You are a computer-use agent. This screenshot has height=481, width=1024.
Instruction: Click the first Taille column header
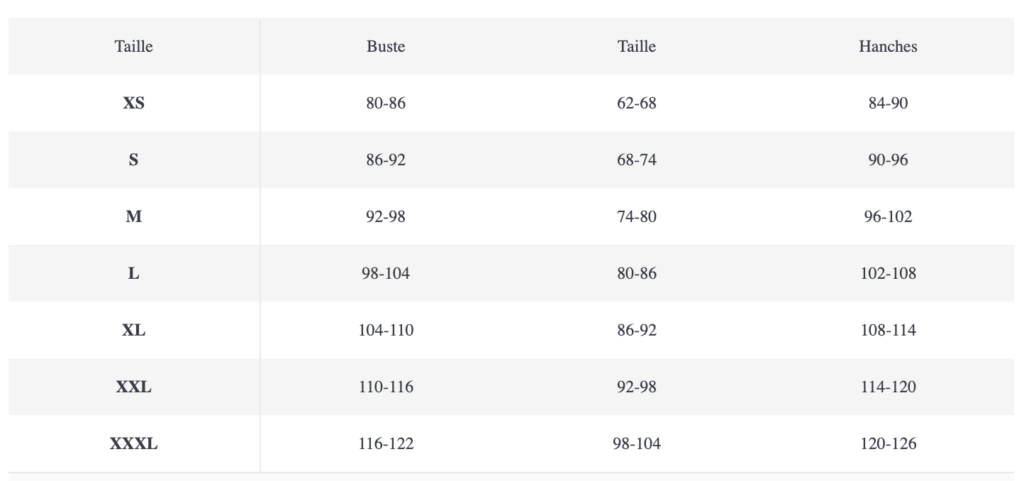tap(134, 46)
